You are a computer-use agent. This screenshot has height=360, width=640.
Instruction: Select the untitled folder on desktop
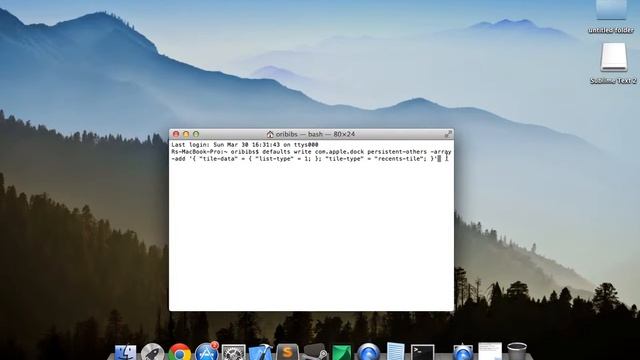(611, 10)
